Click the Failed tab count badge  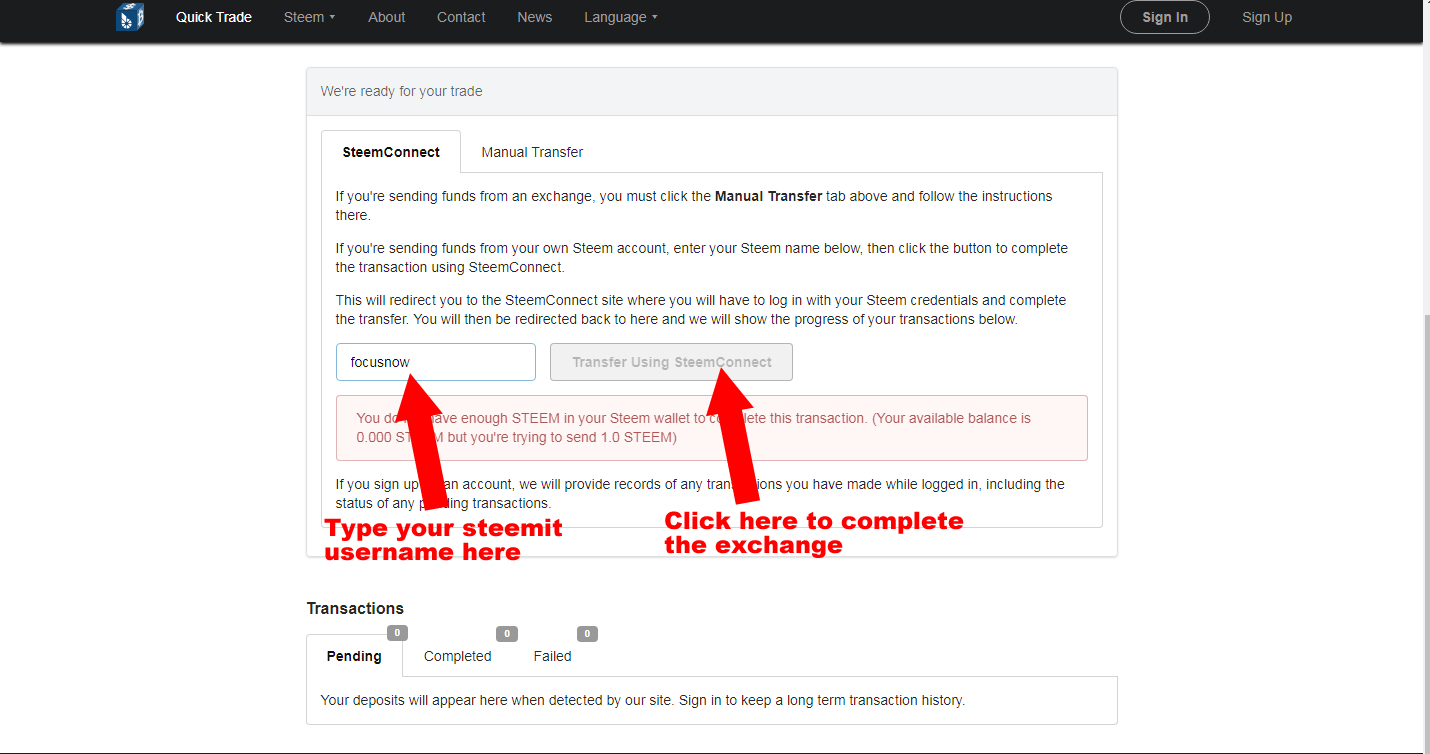587,633
